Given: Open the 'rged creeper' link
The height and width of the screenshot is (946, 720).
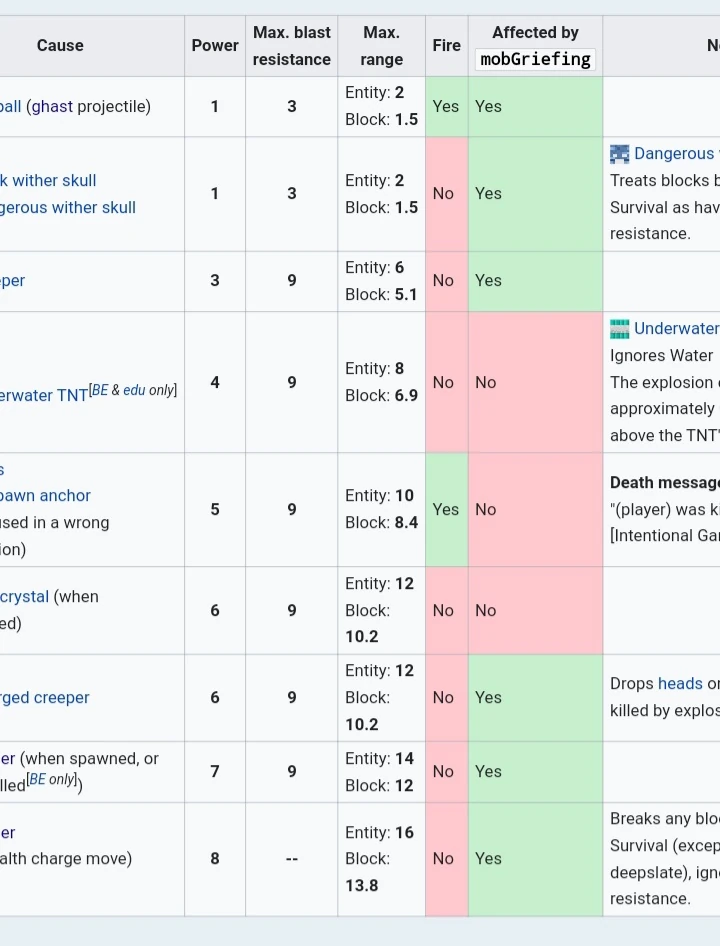Looking at the screenshot, I should pos(45,698).
